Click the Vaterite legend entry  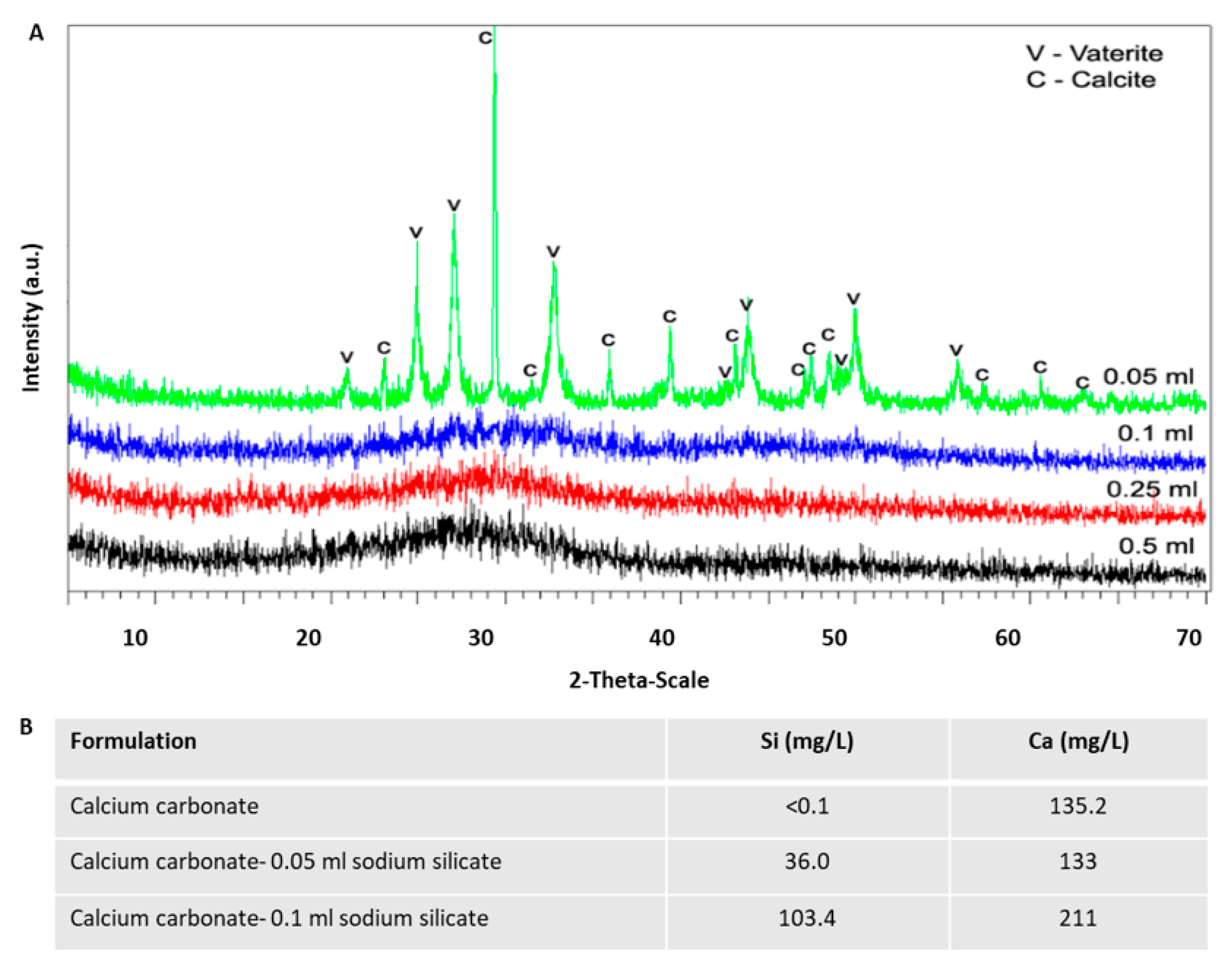1094,53
